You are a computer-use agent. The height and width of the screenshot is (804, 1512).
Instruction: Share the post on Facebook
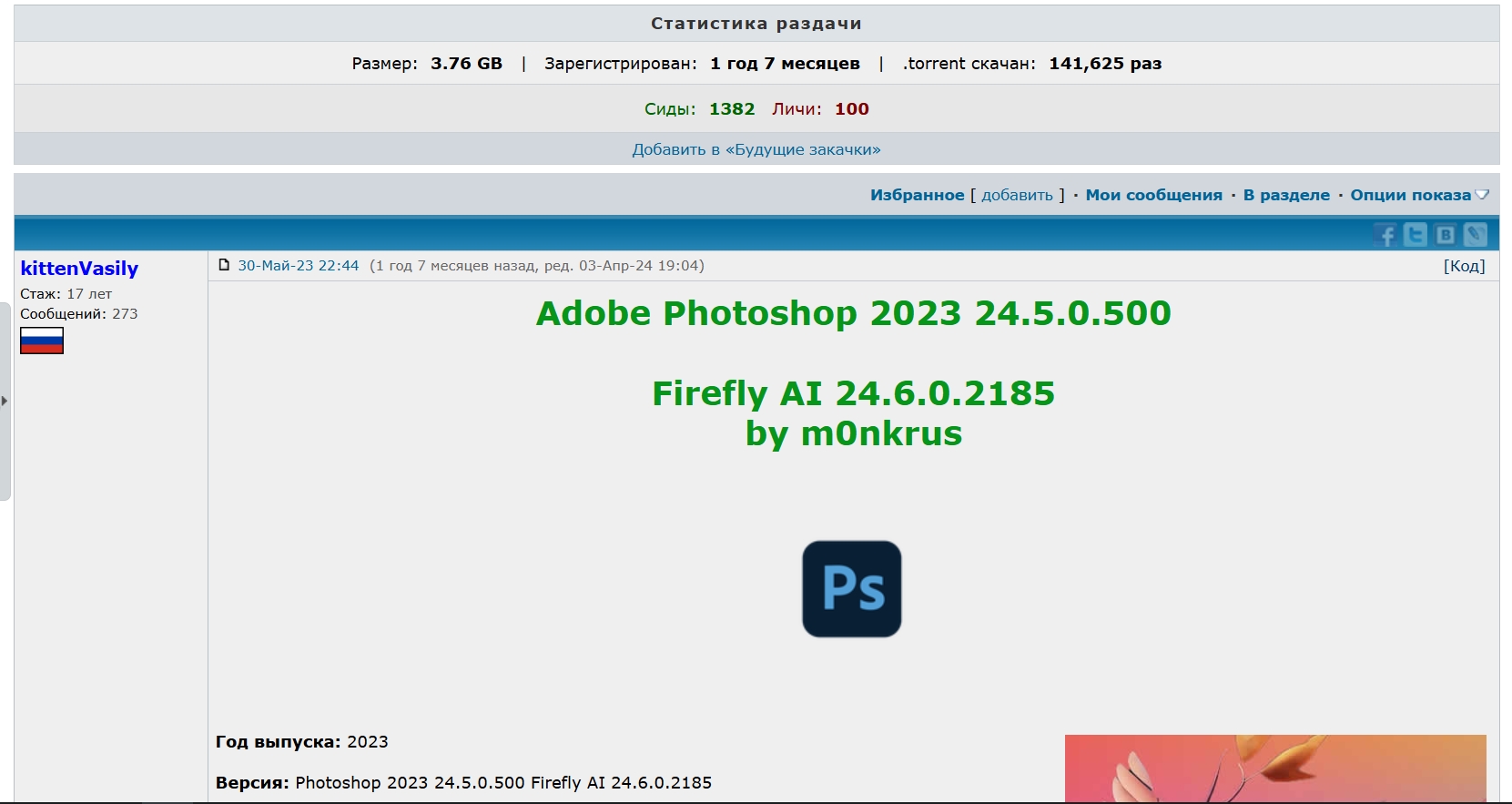pos(1385,235)
